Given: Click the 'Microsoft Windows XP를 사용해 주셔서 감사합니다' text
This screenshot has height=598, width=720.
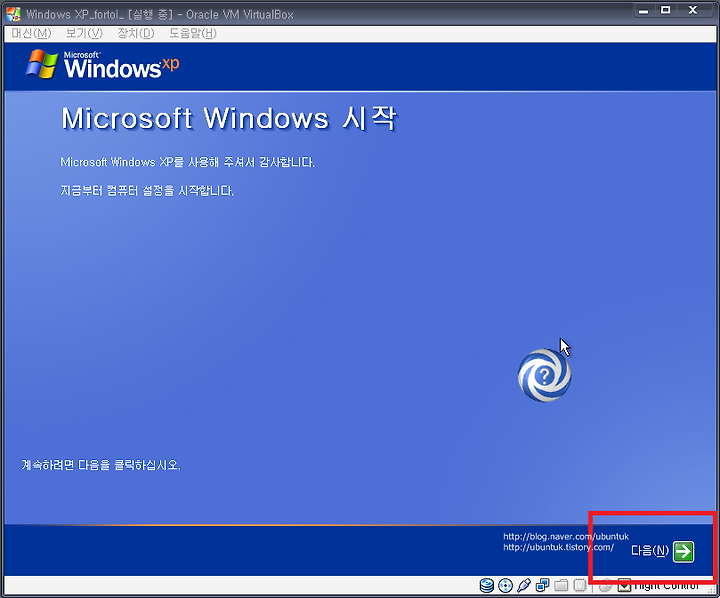Looking at the screenshot, I should click(x=187, y=162).
